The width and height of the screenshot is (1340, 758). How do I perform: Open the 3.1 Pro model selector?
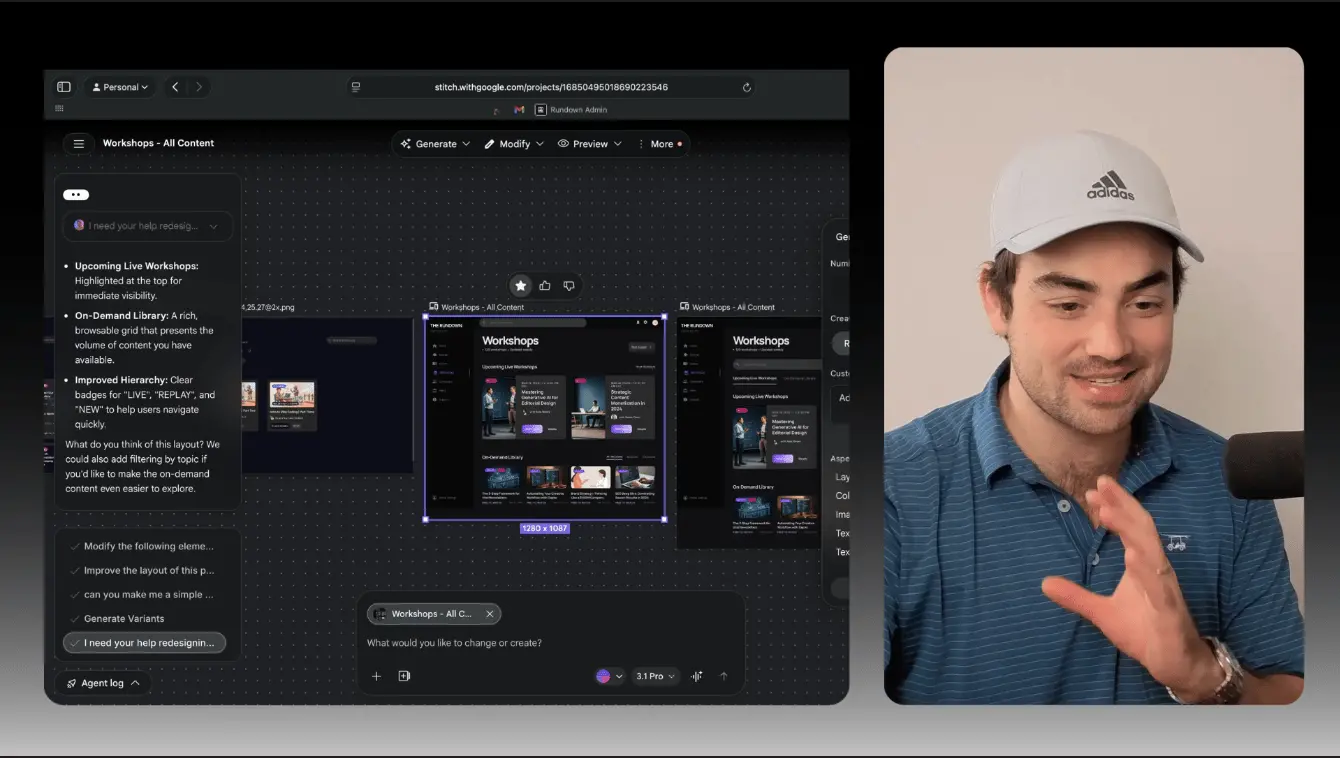[655, 677]
